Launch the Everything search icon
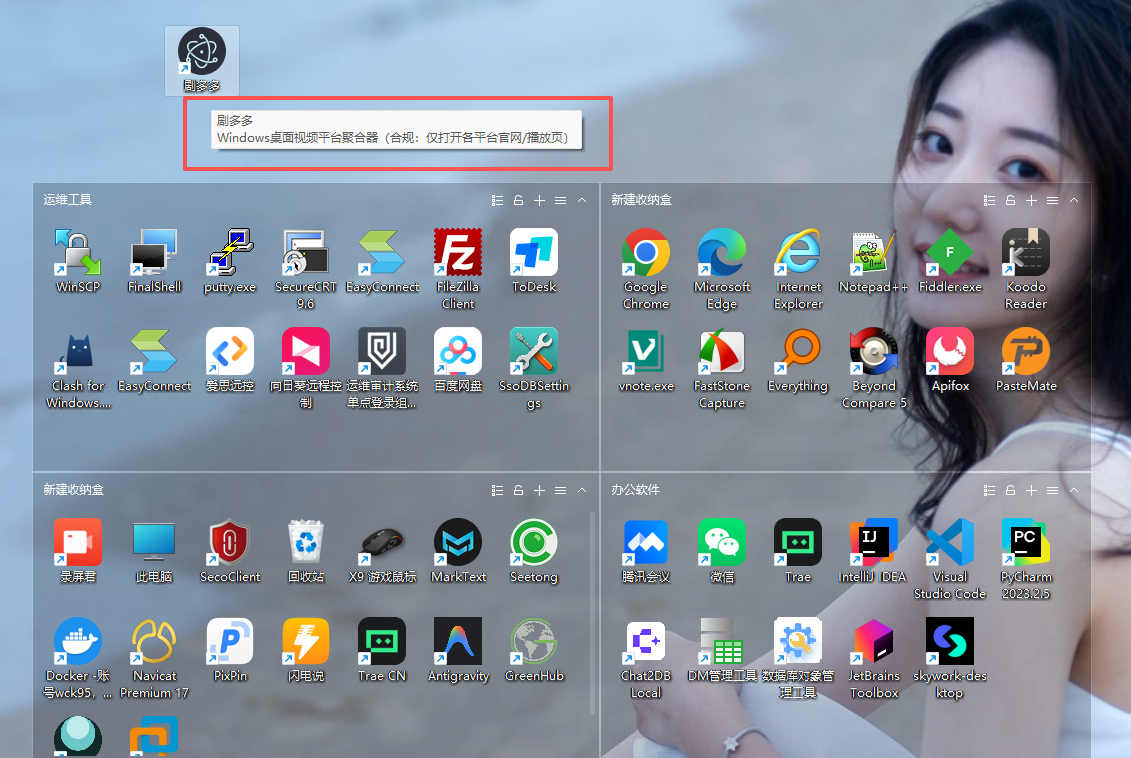The image size is (1131, 758). [x=798, y=360]
